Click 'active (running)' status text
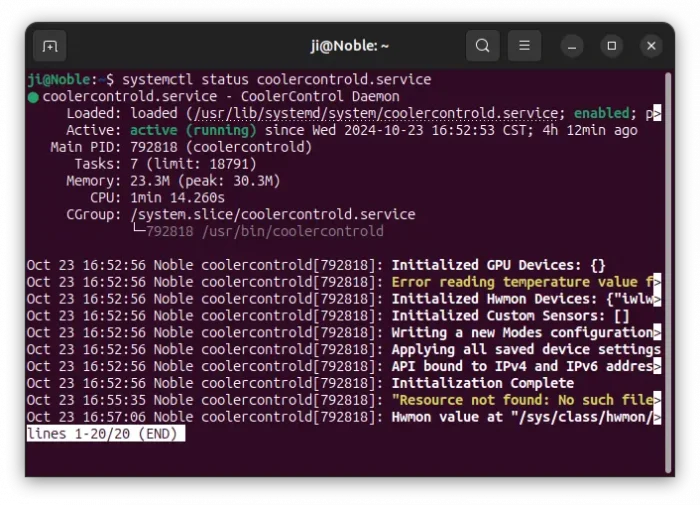 [193, 130]
